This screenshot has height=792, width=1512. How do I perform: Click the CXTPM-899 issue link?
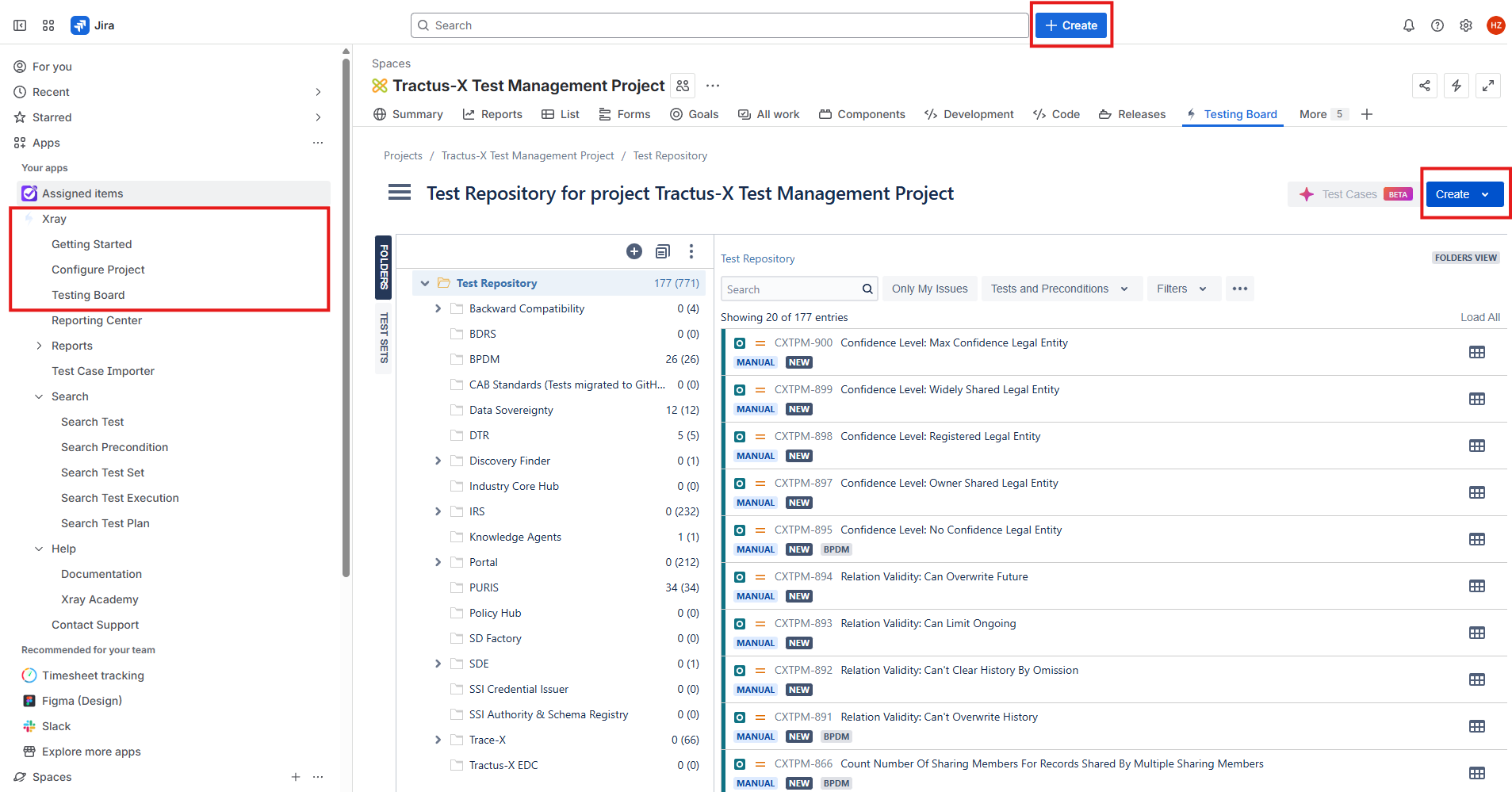tap(803, 389)
